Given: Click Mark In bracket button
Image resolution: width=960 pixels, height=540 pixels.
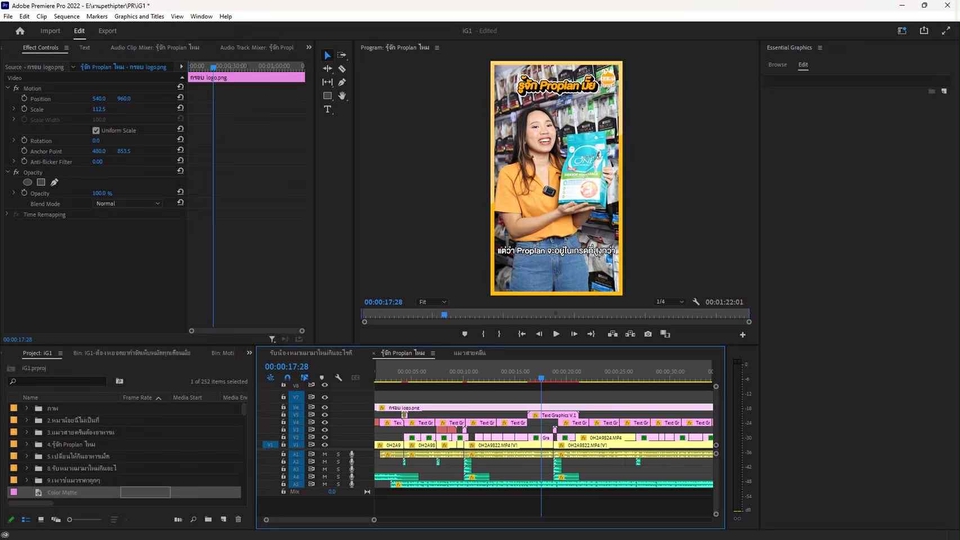Looking at the screenshot, I should click(x=483, y=334).
